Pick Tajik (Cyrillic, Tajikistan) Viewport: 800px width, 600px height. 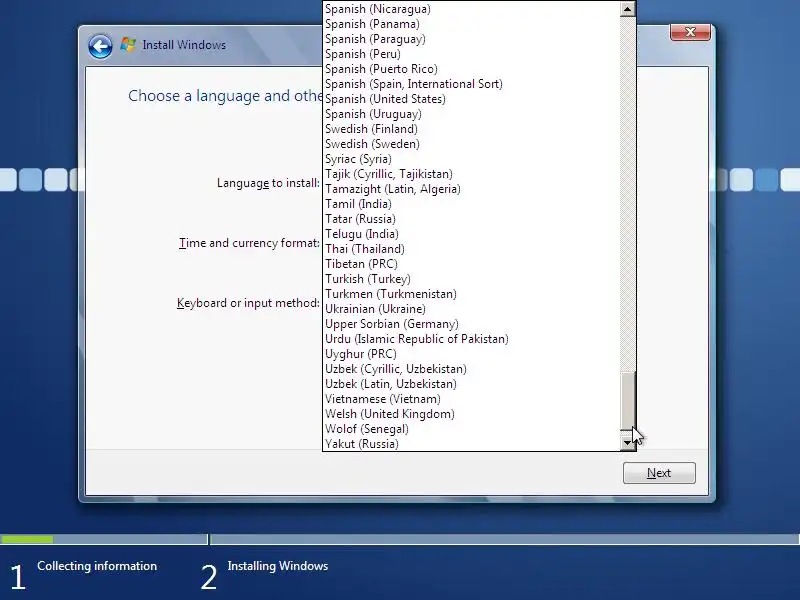pyautogui.click(x=472, y=174)
